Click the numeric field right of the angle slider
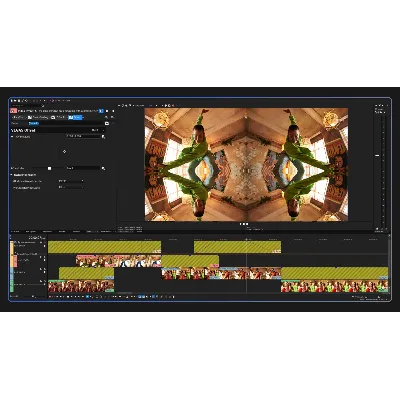The image size is (400, 400). point(83,168)
